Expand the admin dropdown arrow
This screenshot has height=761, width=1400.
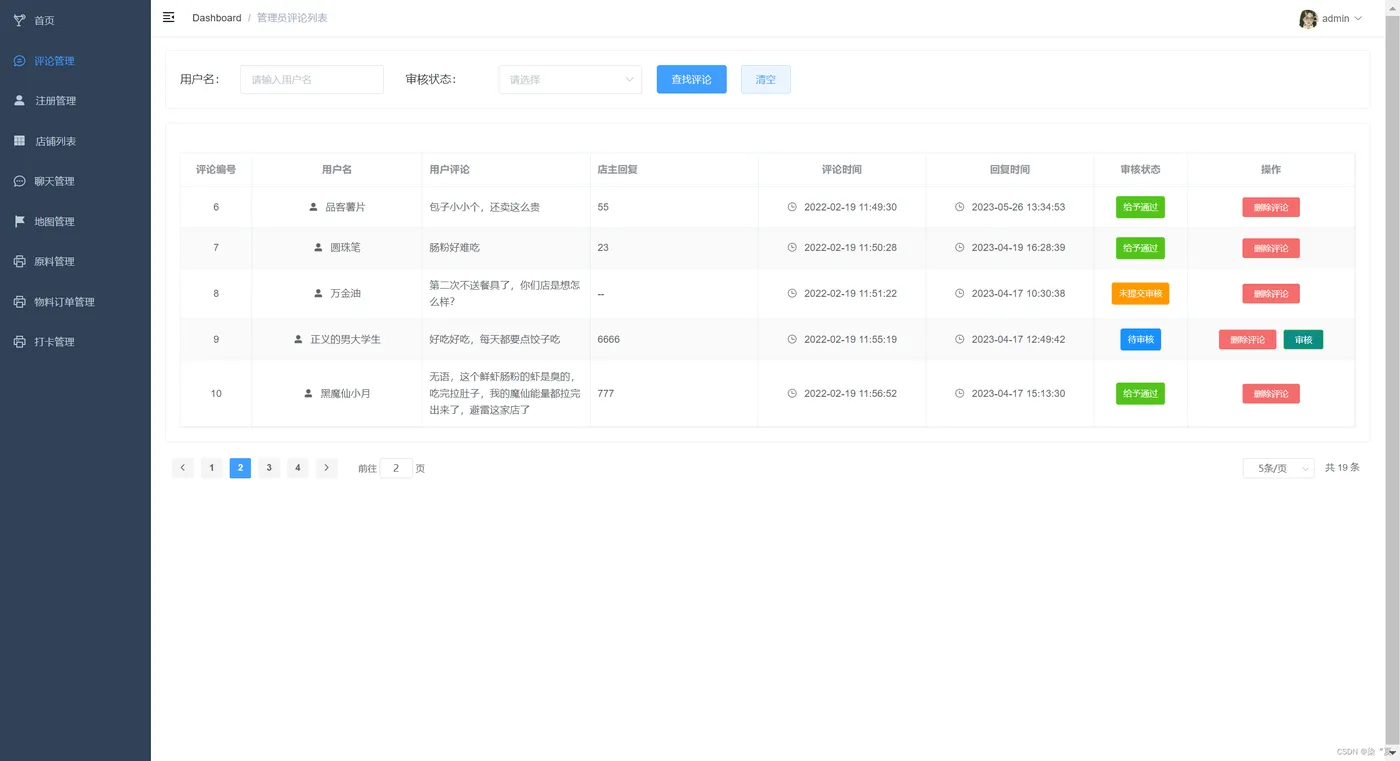(1357, 19)
